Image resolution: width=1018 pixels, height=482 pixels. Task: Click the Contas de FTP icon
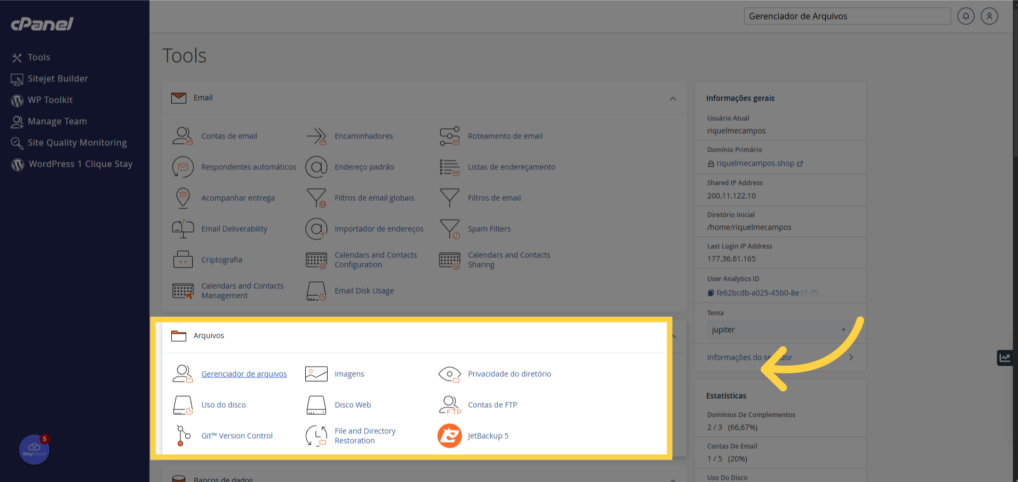click(x=449, y=405)
